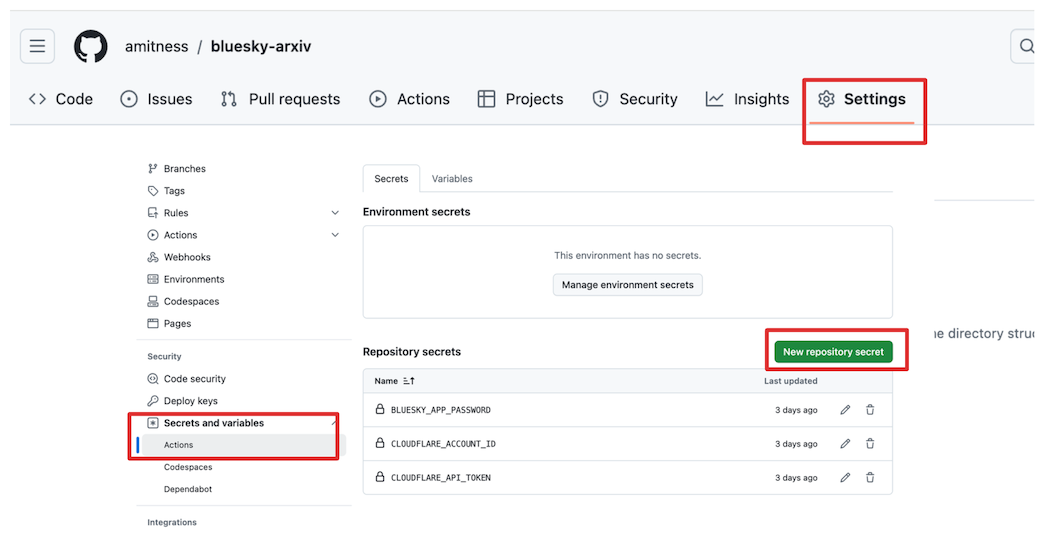Open the amitness profile link
The width and height of the screenshot is (1044, 537).
click(x=154, y=47)
